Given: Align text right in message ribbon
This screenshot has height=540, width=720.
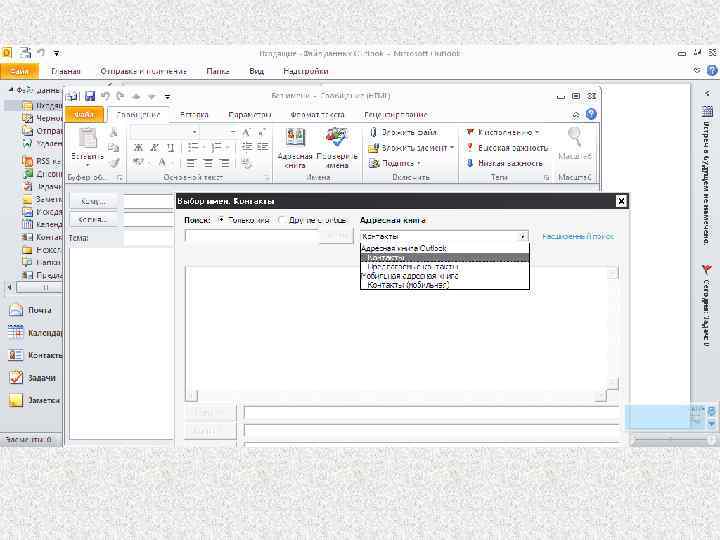Looking at the screenshot, I should tap(224, 163).
